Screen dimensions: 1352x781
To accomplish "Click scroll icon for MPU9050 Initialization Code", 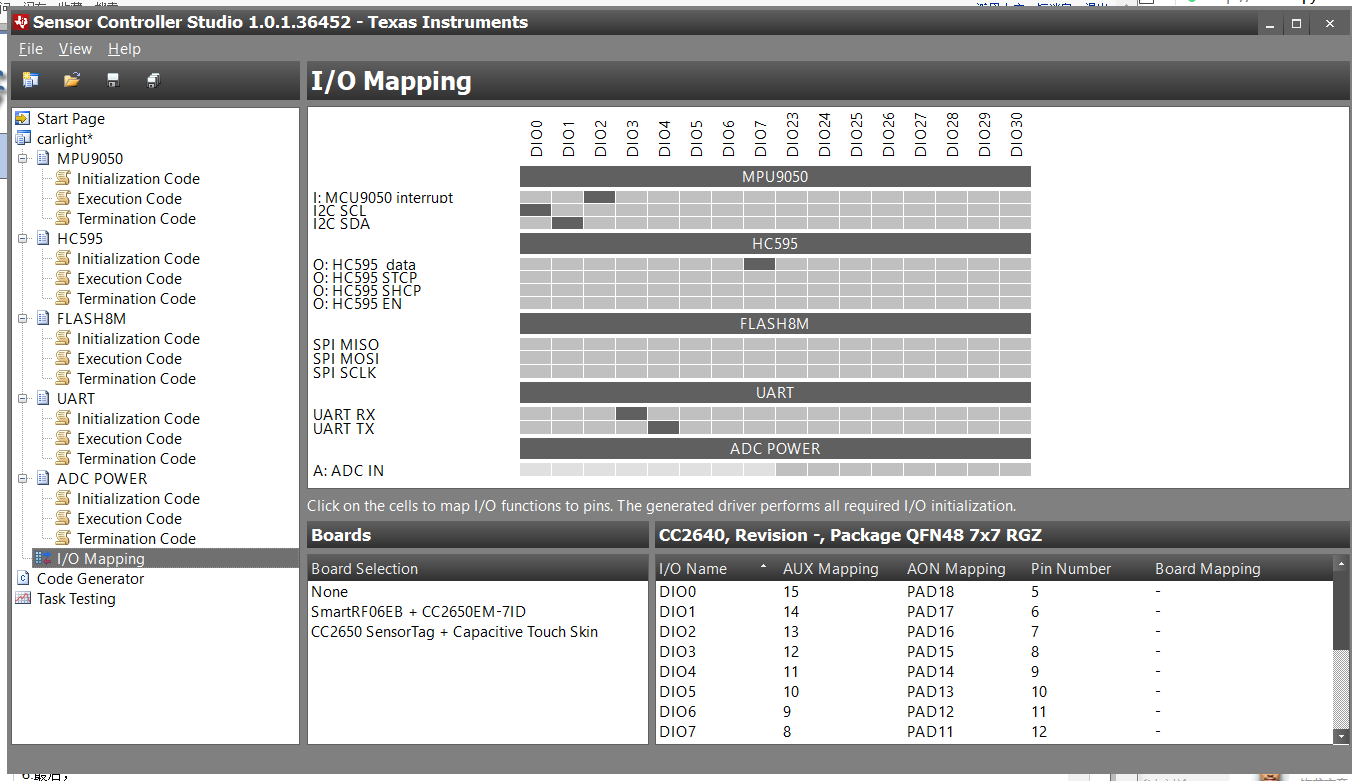I will coord(63,178).
